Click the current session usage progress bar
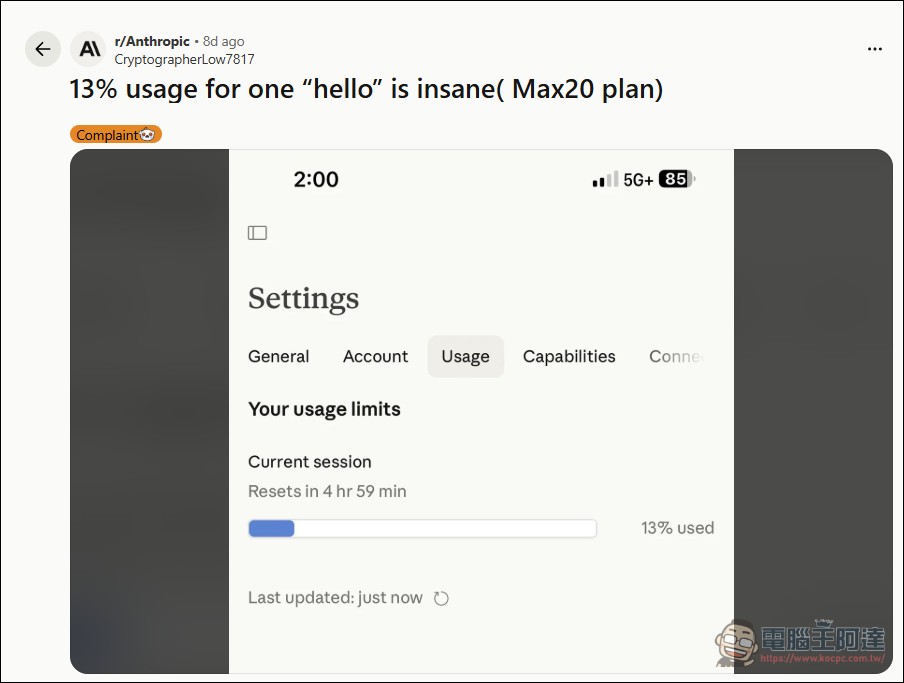The width and height of the screenshot is (904, 683). 422,529
